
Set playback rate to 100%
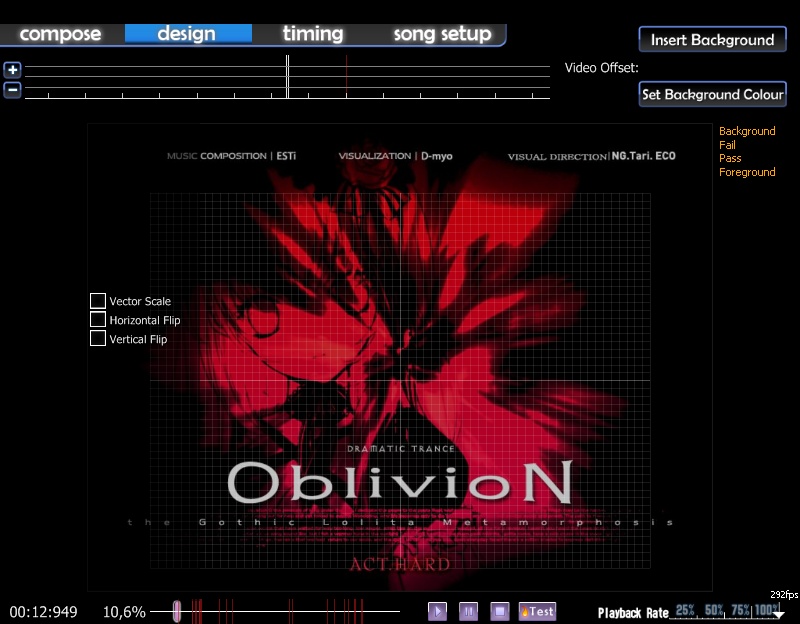tap(766, 610)
